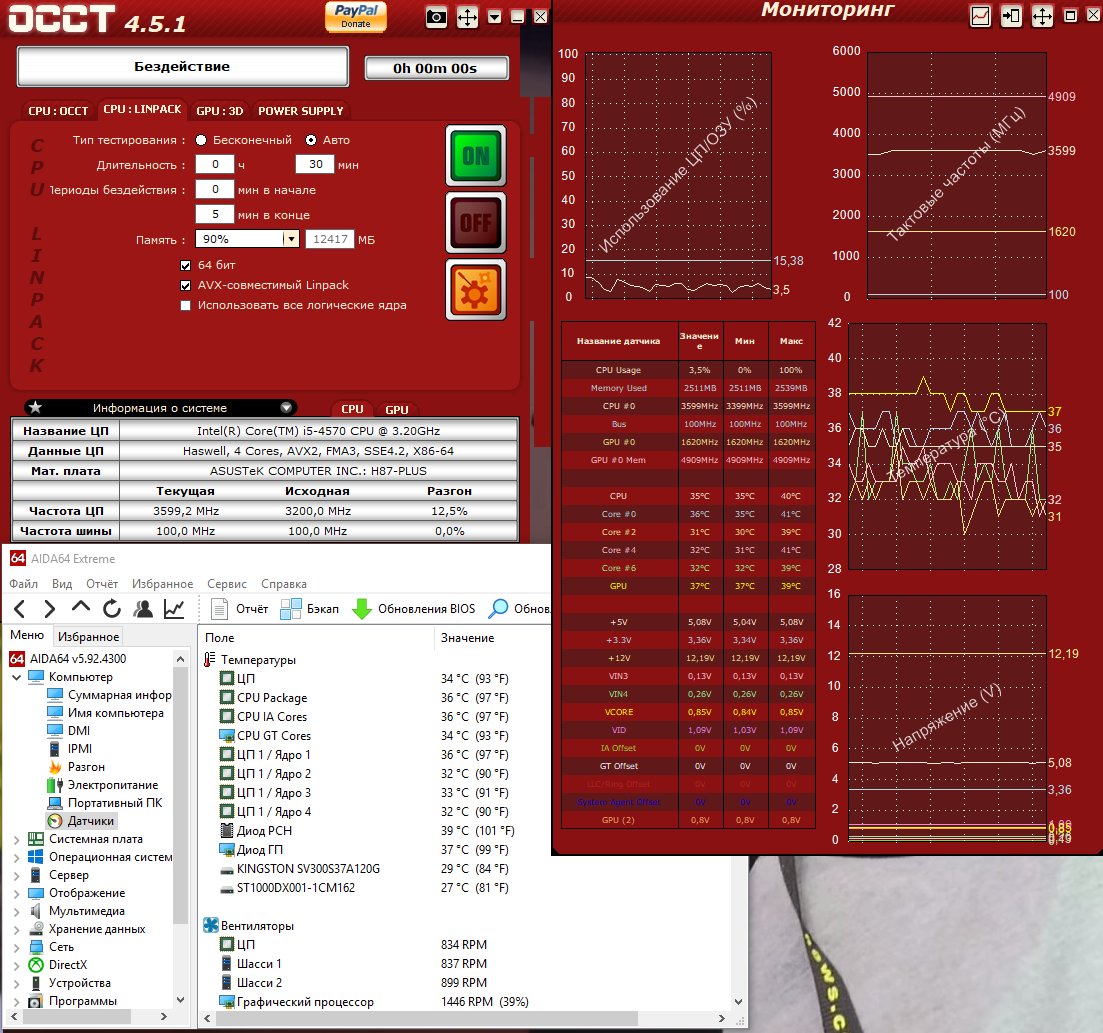Select the Авто test type radio
Viewport: 1103px width, 1033px height.
[x=311, y=140]
